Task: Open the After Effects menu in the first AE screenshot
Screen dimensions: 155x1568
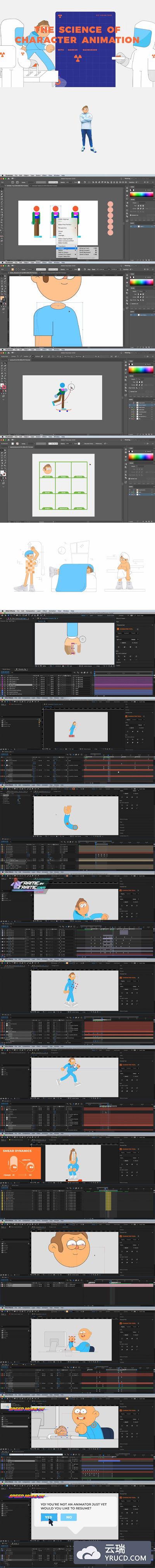Action: coord(10,611)
